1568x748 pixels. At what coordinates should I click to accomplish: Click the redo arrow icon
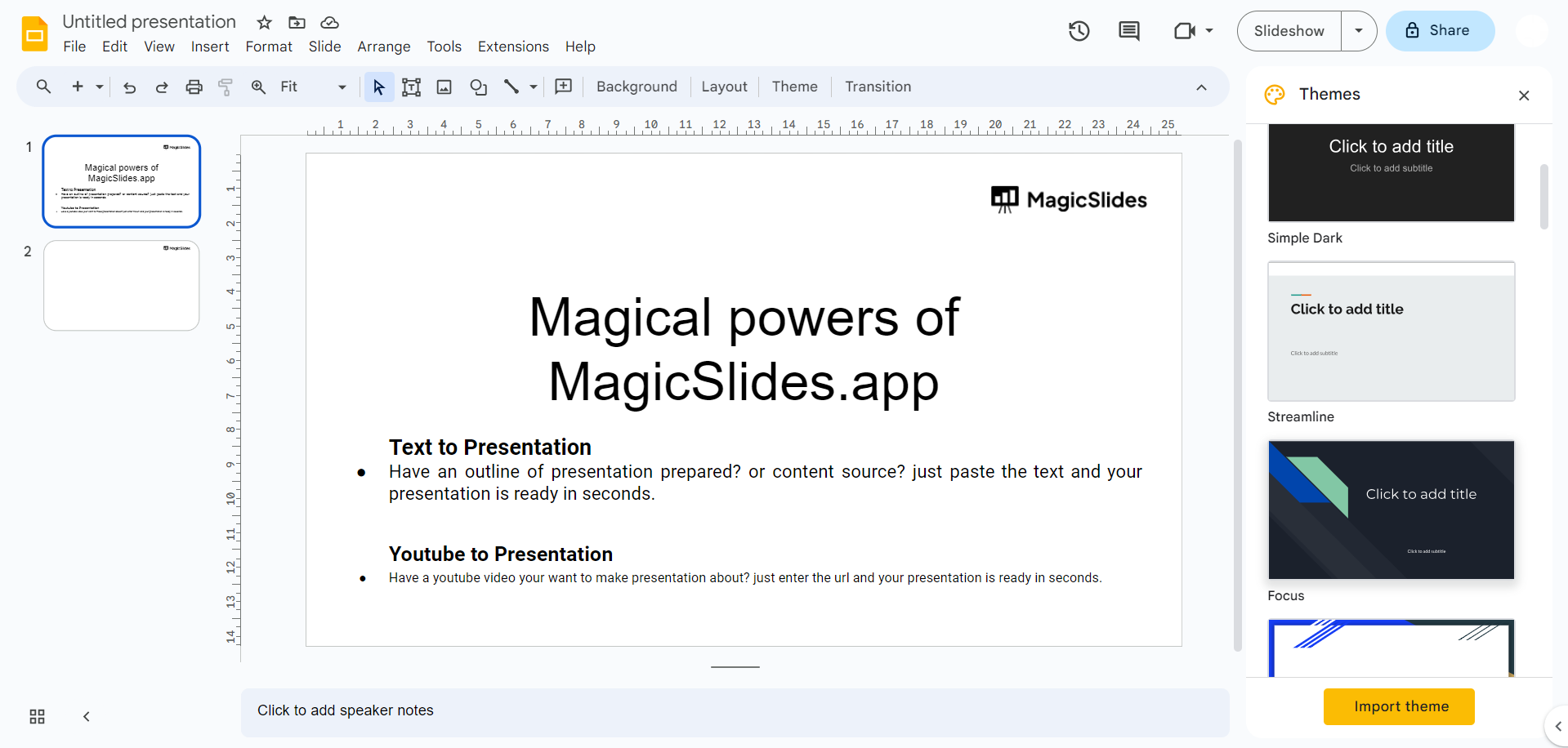pos(162,87)
